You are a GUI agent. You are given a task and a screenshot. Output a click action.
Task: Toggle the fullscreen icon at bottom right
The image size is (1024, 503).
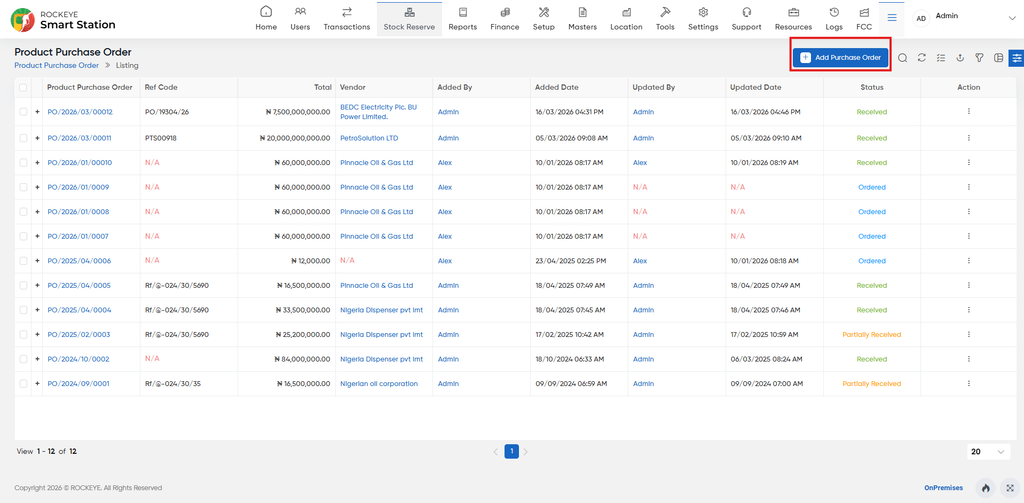(1010, 488)
